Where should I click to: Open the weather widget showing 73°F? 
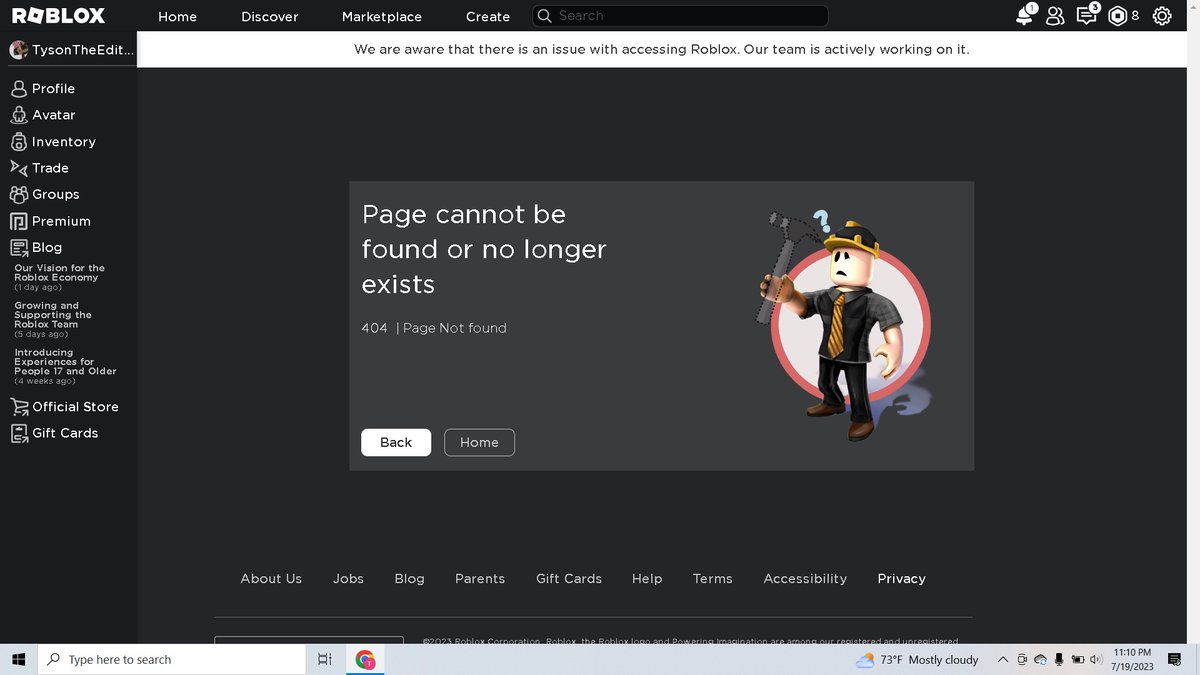coord(918,660)
